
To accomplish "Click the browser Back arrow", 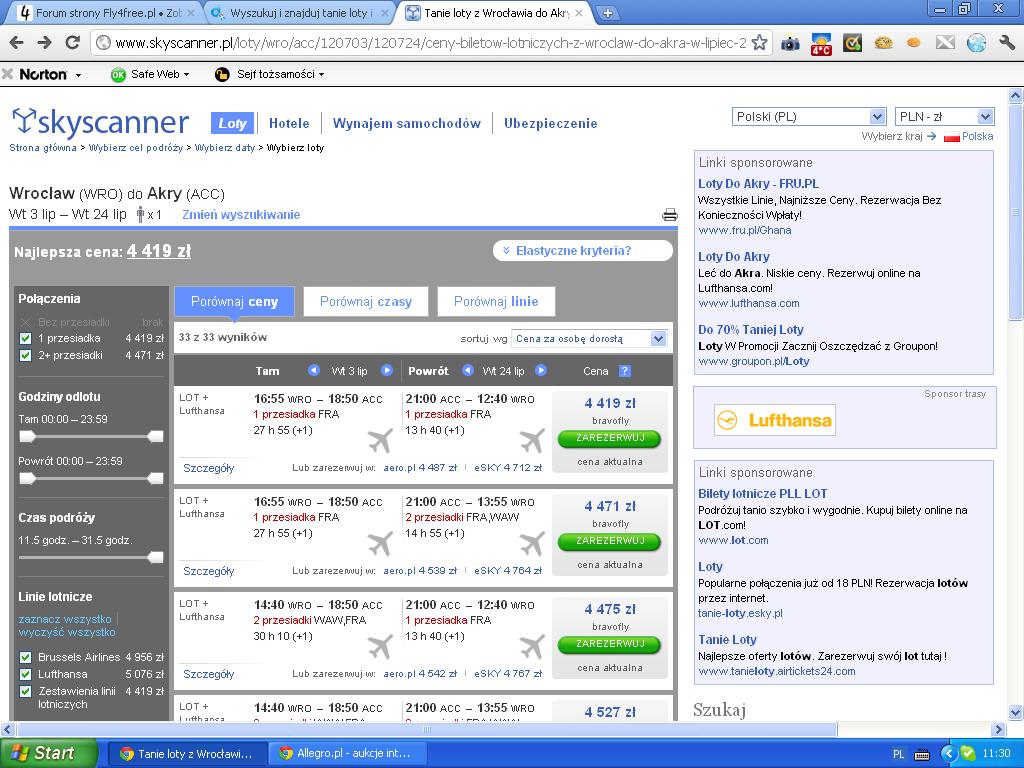I will [17, 43].
